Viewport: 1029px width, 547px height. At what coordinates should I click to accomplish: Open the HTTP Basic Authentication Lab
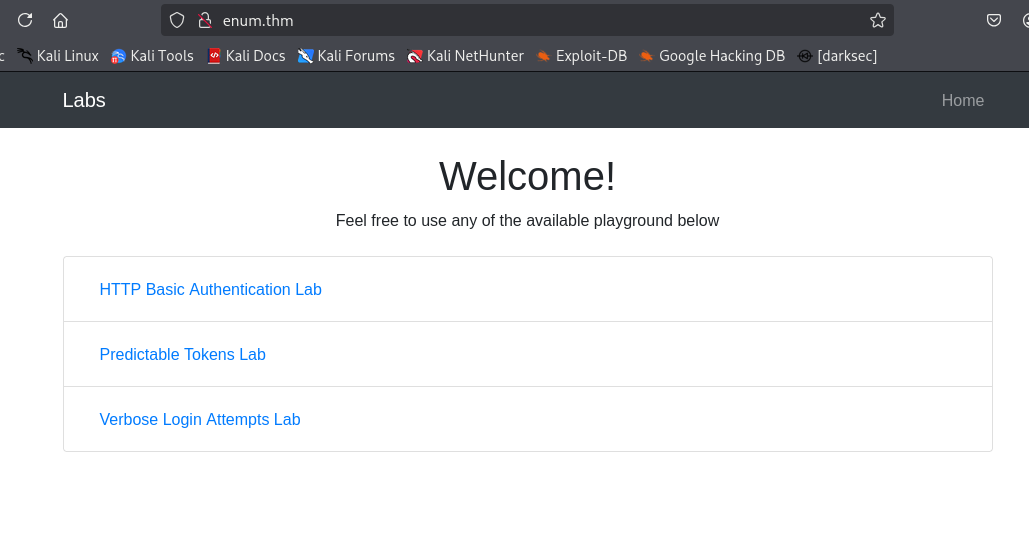[211, 289]
